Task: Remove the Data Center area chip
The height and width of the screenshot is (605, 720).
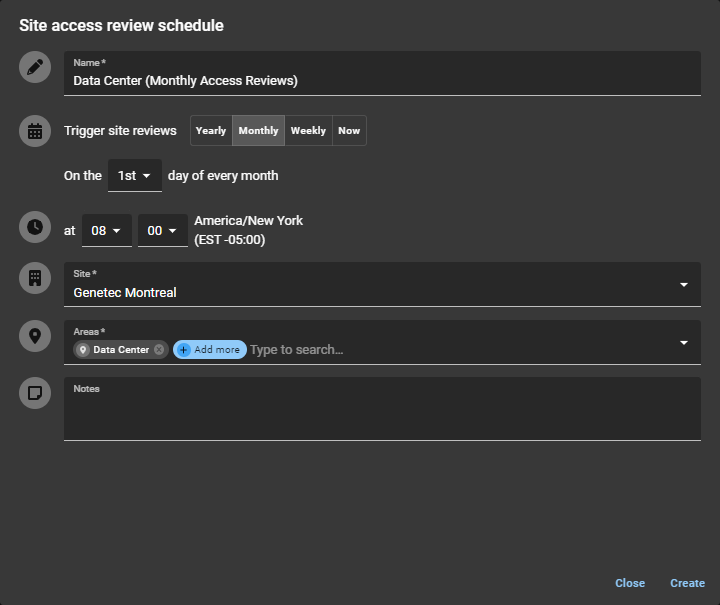Action: [159, 350]
